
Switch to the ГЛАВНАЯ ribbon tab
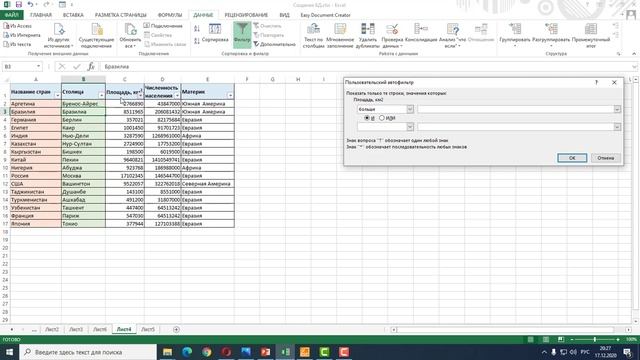[41, 15]
